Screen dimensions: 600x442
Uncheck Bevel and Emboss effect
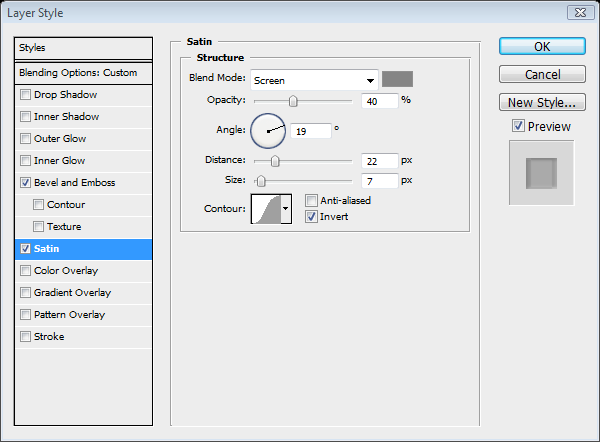[x=26, y=183]
